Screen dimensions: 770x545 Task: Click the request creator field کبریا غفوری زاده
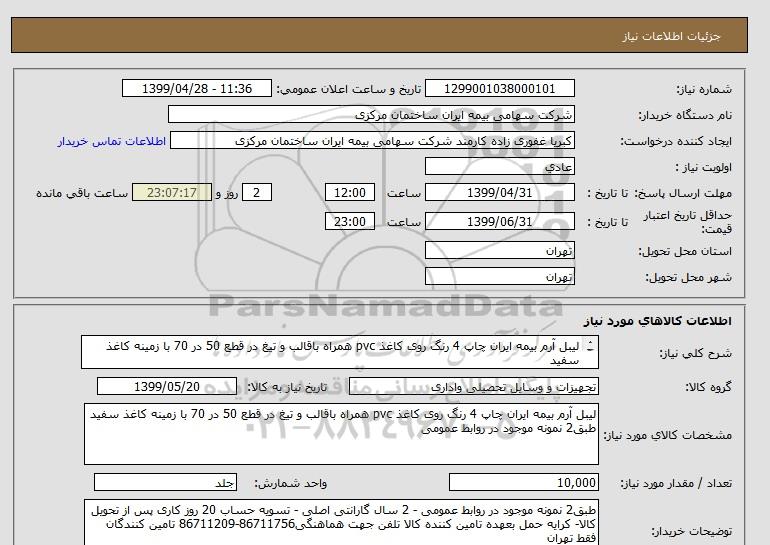click(x=372, y=141)
